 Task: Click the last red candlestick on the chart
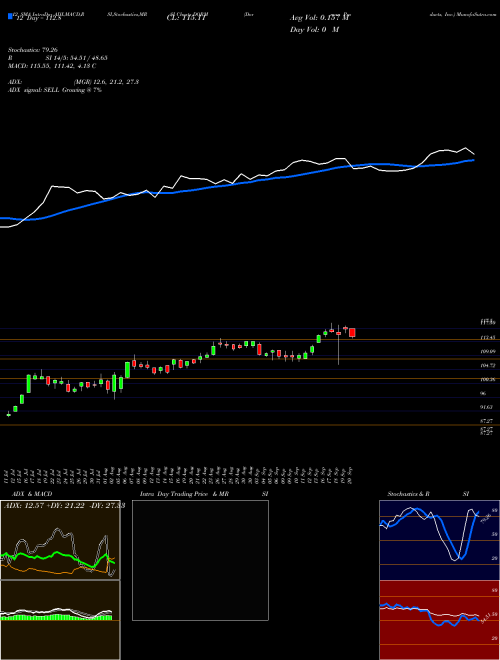tap(352, 333)
